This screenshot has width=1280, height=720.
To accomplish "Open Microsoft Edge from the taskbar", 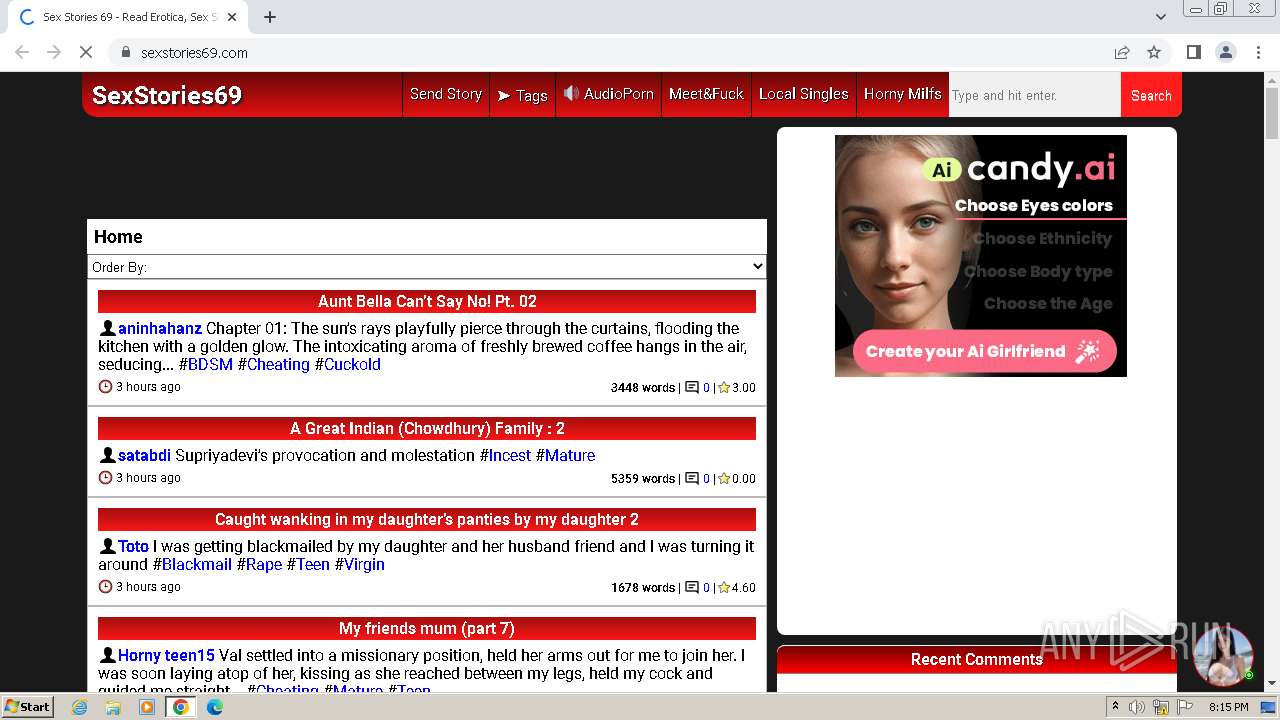I will point(214,707).
